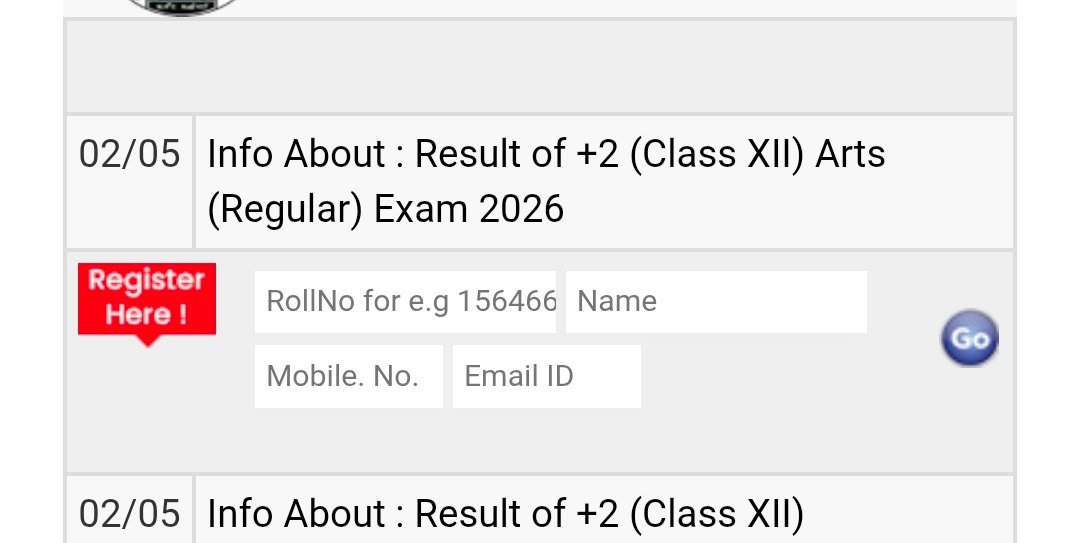Viewport: 1080px width, 543px height.
Task: Click the red pointer below Register Here
Action: coord(147,340)
